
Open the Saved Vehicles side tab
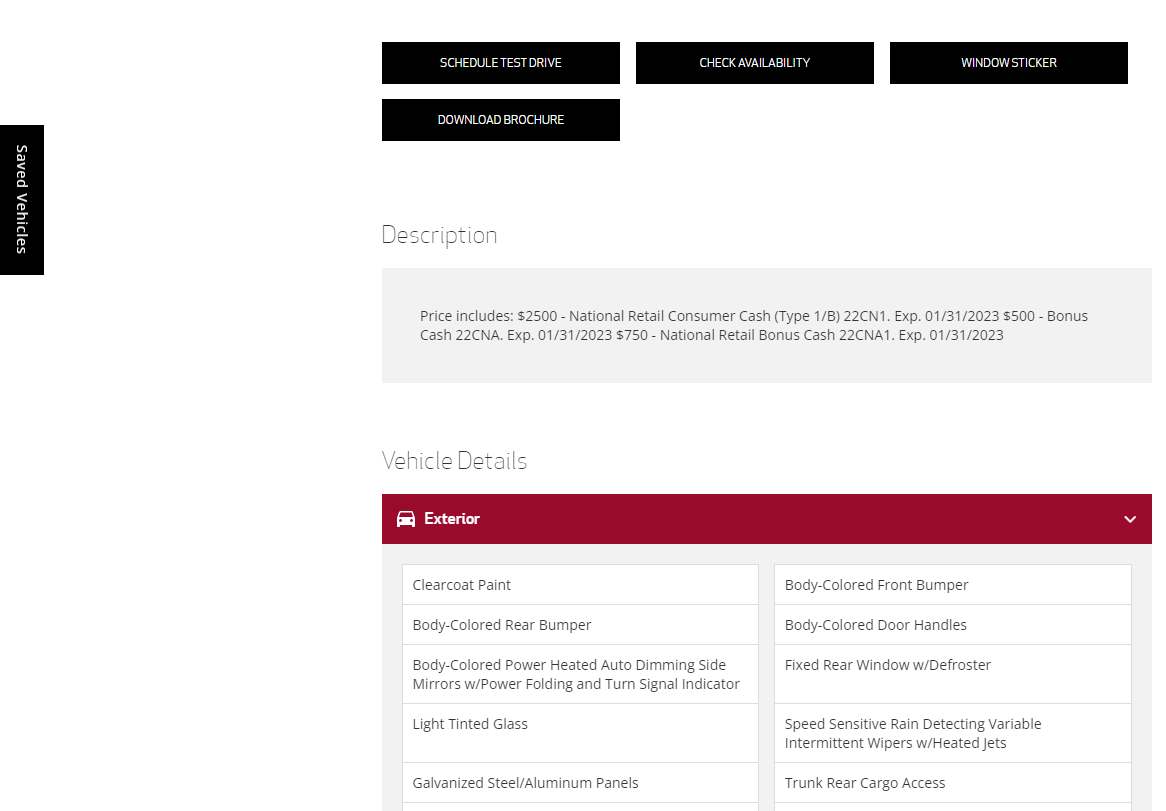(22, 200)
